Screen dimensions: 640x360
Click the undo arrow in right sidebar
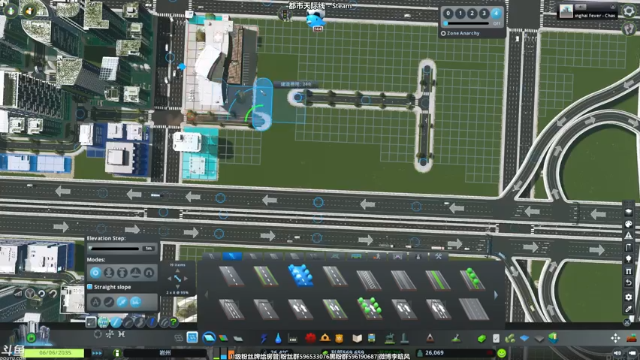(x=629, y=282)
